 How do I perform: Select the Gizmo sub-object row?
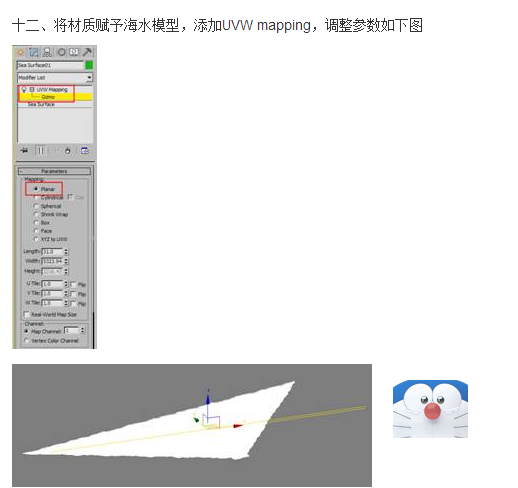click(55, 97)
